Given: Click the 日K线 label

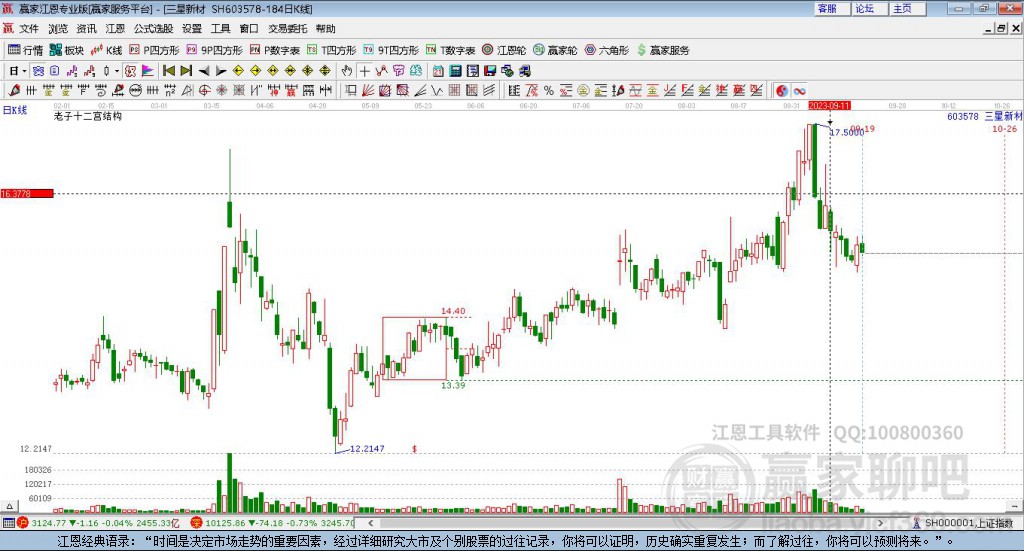Looking at the screenshot, I should (x=15, y=110).
